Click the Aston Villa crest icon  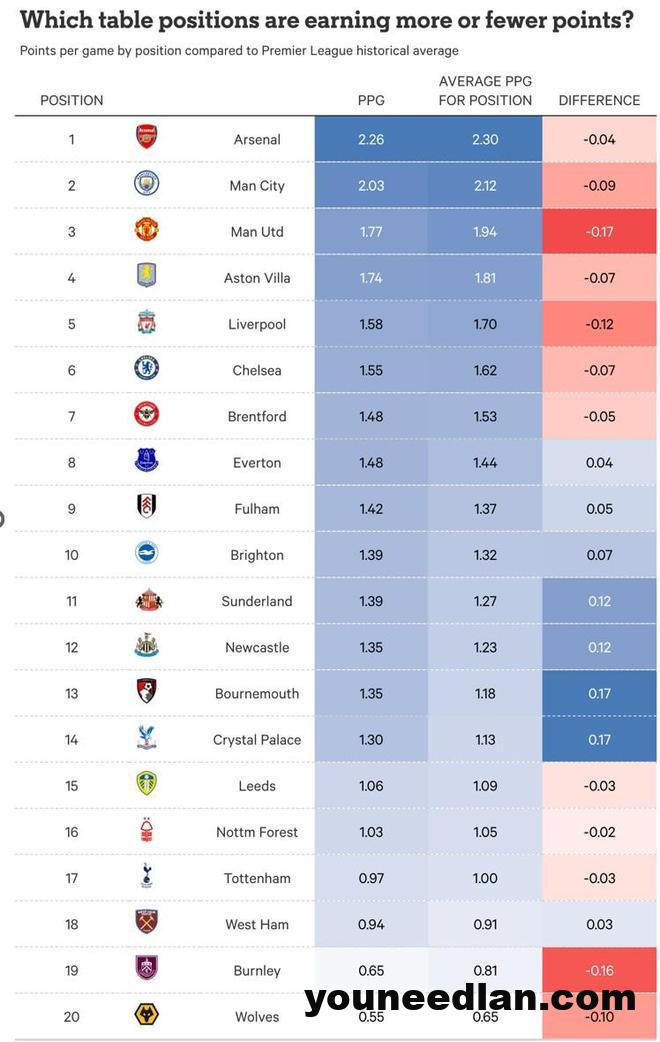pyautogui.click(x=147, y=276)
